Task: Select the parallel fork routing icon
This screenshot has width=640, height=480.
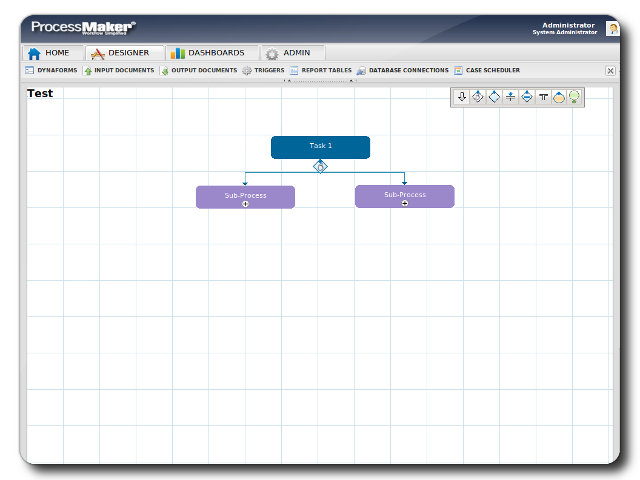Action: point(510,97)
